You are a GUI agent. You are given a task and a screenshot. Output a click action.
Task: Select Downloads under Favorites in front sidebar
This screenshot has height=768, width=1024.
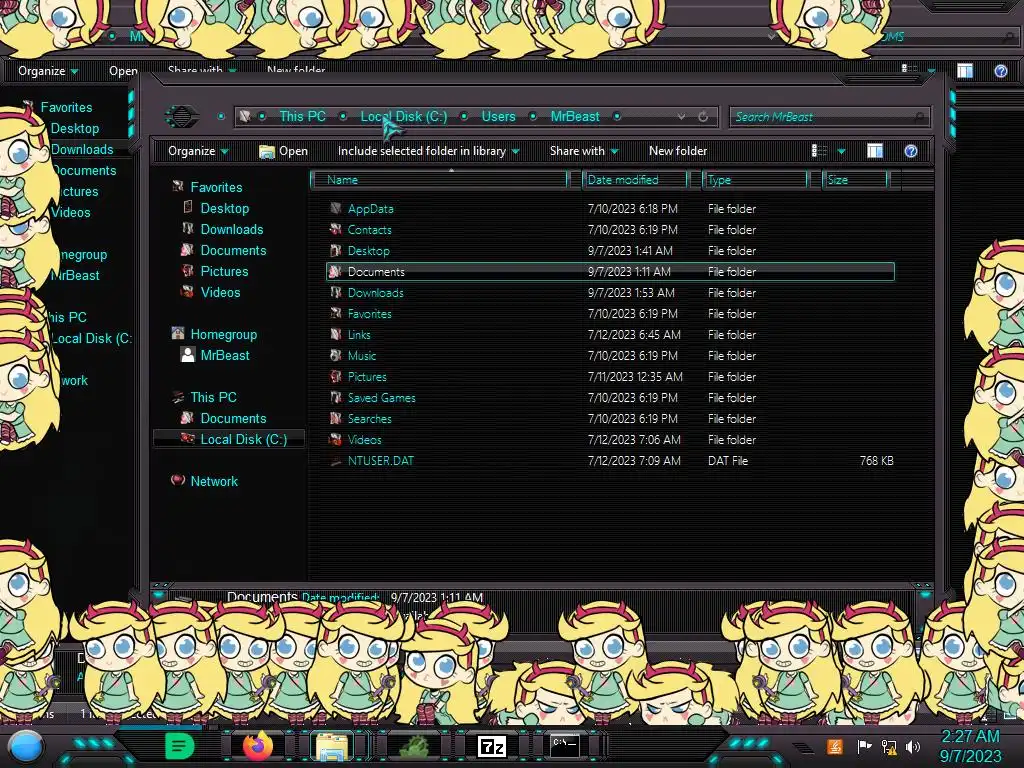(232, 229)
